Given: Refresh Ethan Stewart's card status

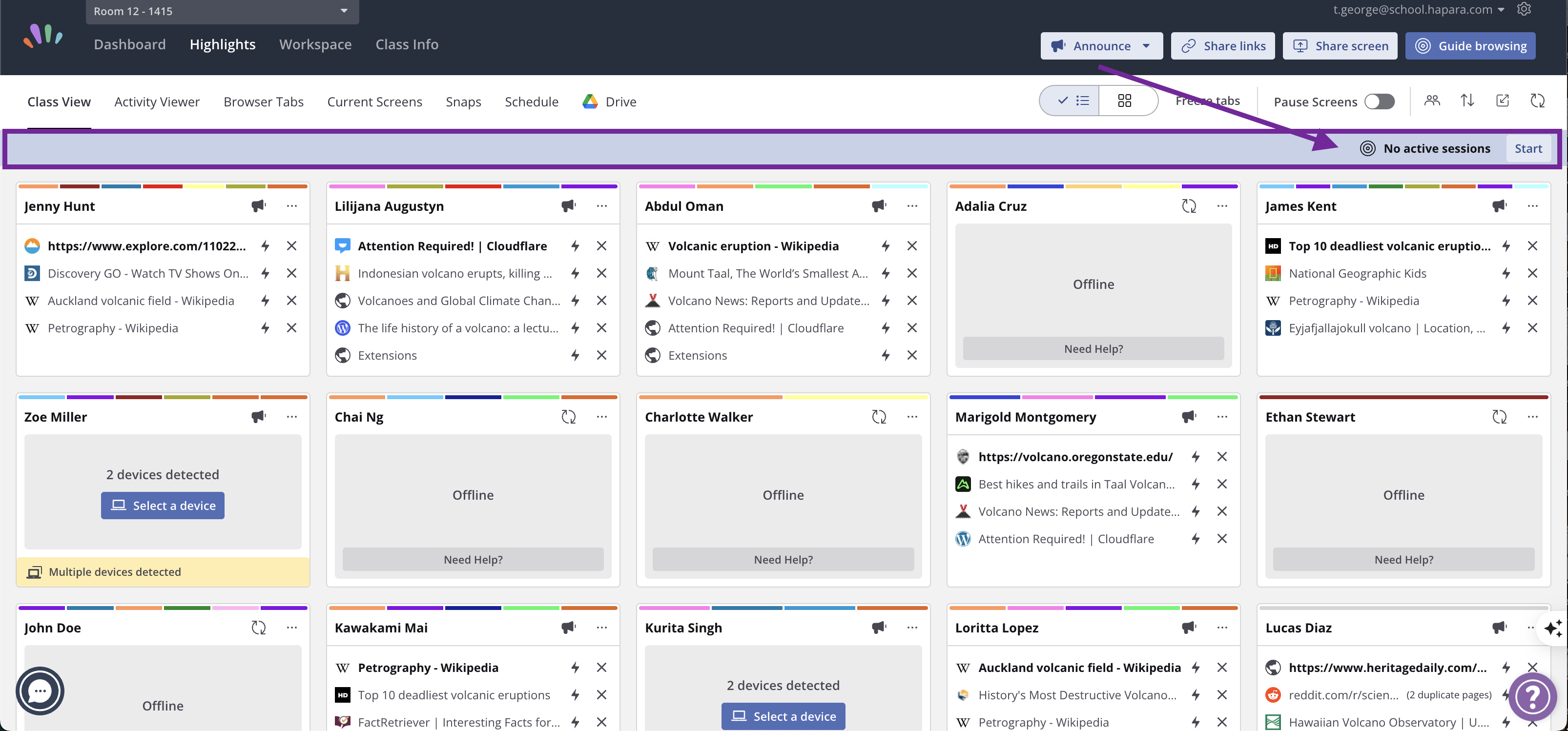Looking at the screenshot, I should tap(1499, 416).
